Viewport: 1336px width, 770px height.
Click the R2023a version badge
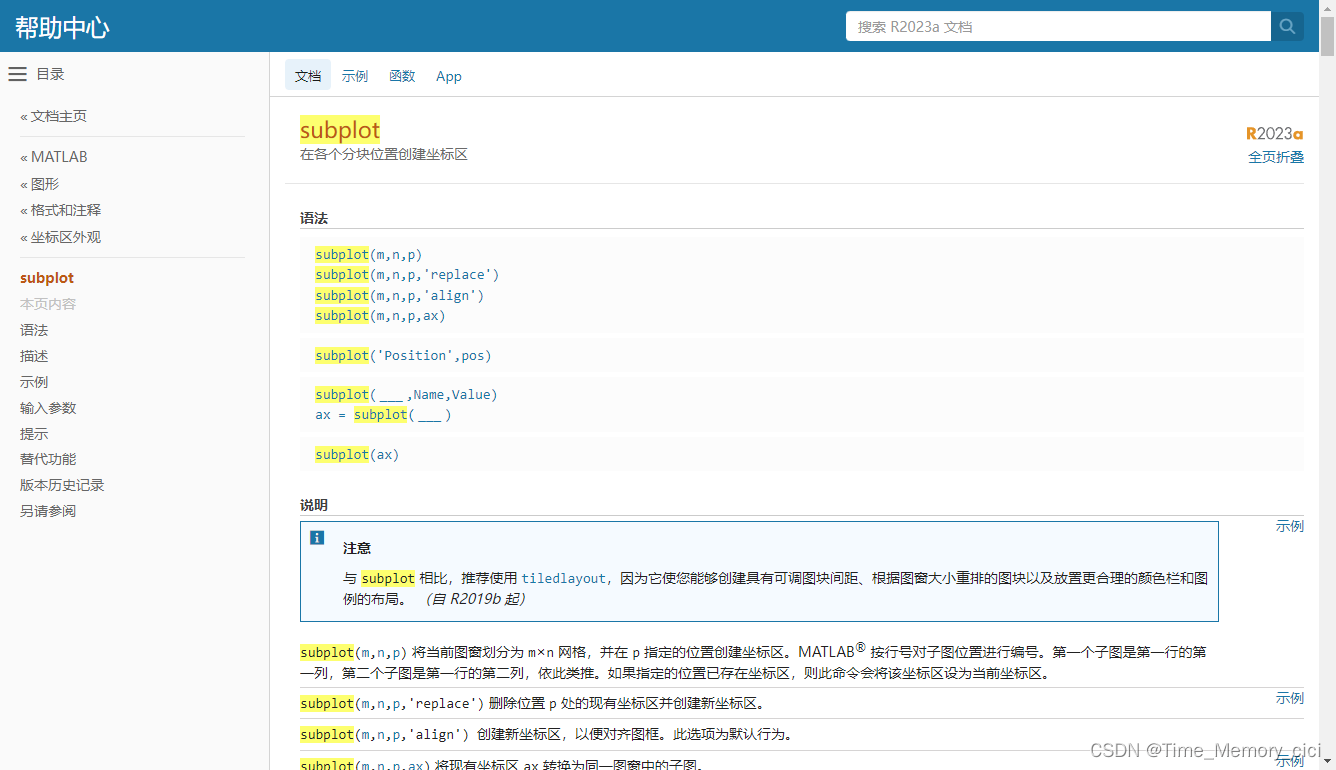click(1274, 132)
